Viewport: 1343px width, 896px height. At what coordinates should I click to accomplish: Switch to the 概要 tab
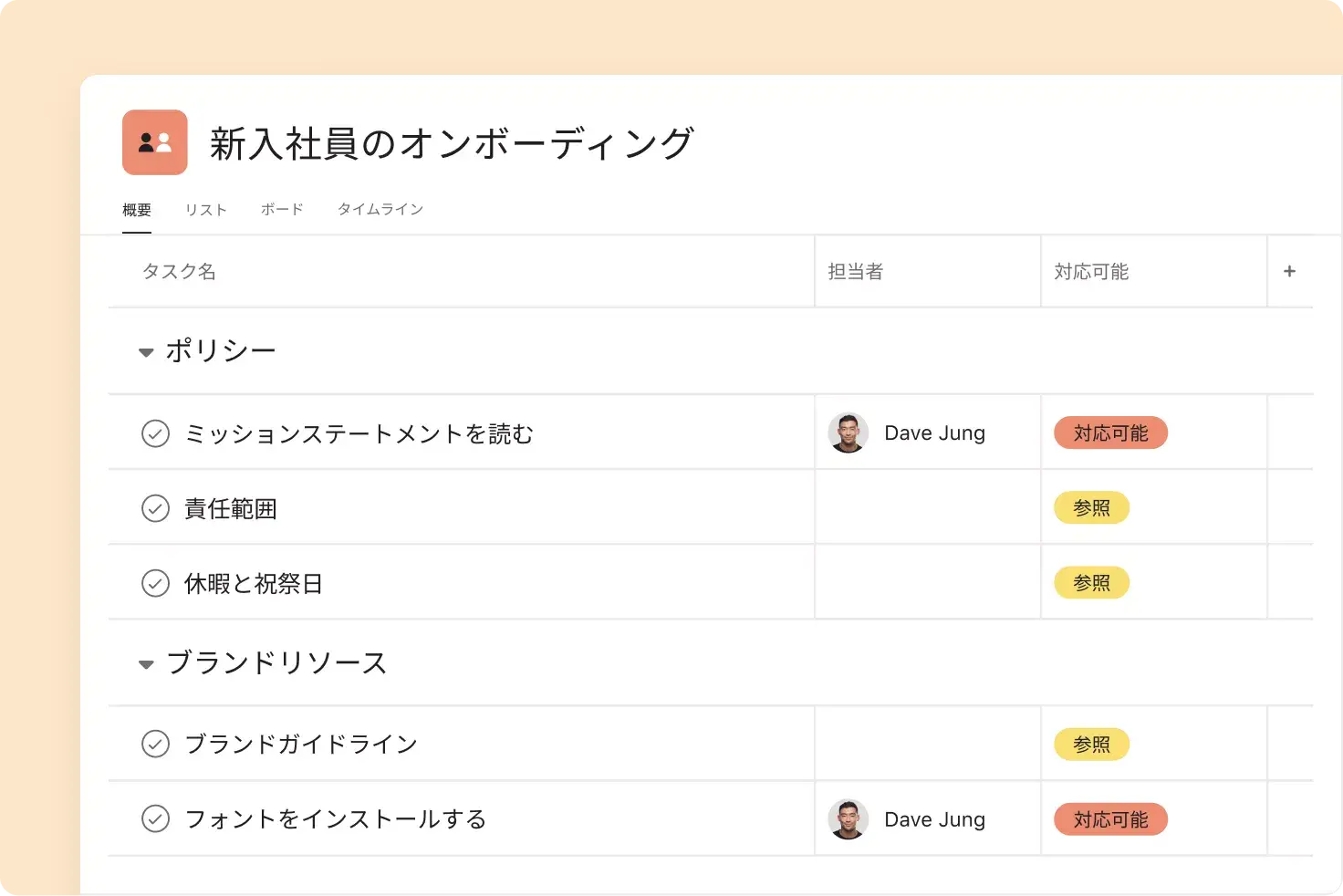(137, 210)
